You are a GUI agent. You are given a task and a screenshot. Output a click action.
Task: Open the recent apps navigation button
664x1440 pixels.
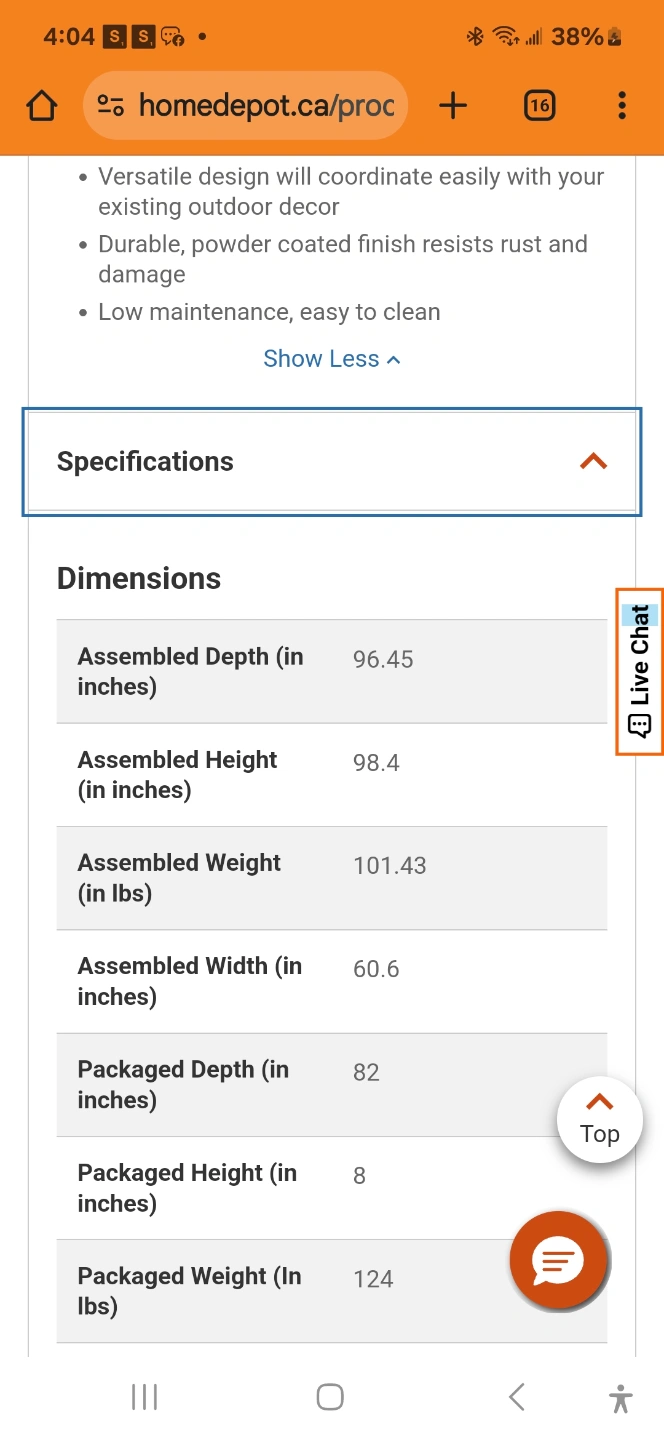pos(145,1397)
